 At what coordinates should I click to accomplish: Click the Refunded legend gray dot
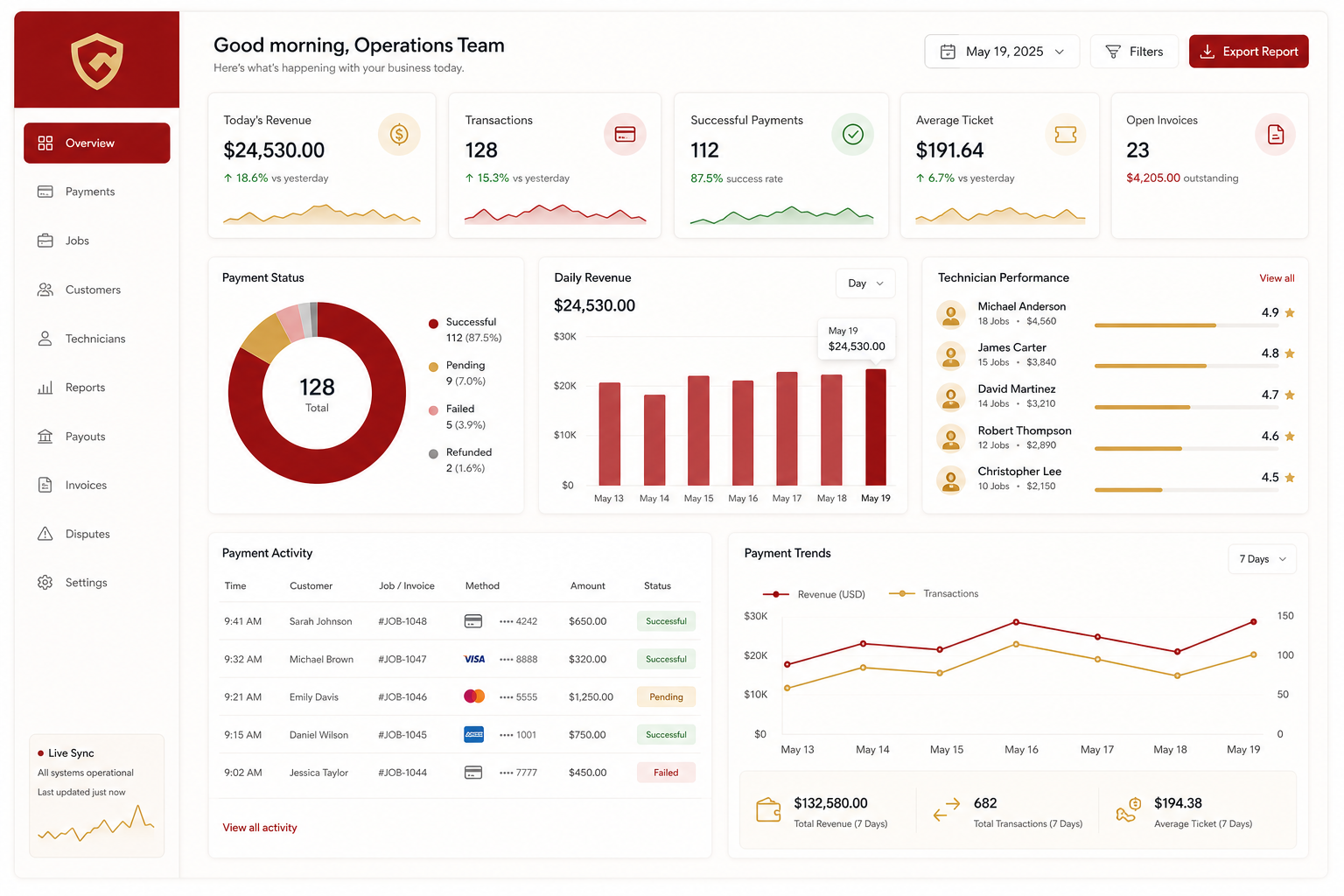pos(433,454)
